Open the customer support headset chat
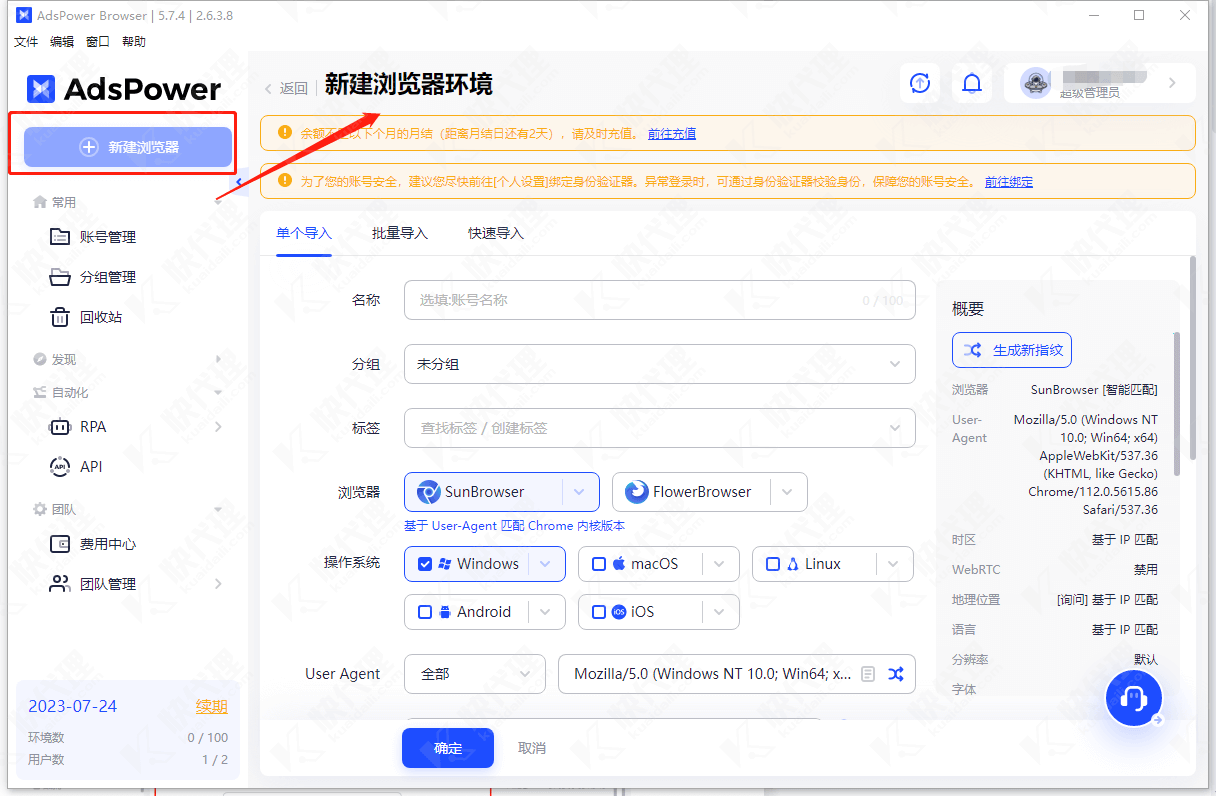 coord(1133,698)
